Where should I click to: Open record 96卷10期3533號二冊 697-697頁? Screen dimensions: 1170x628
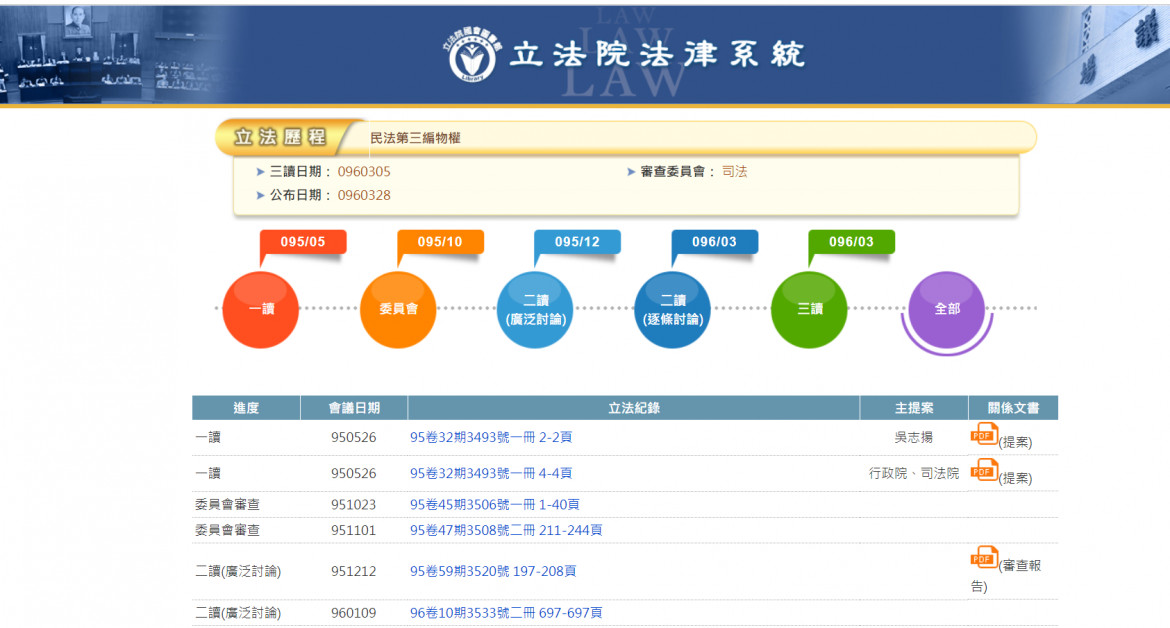(506, 613)
